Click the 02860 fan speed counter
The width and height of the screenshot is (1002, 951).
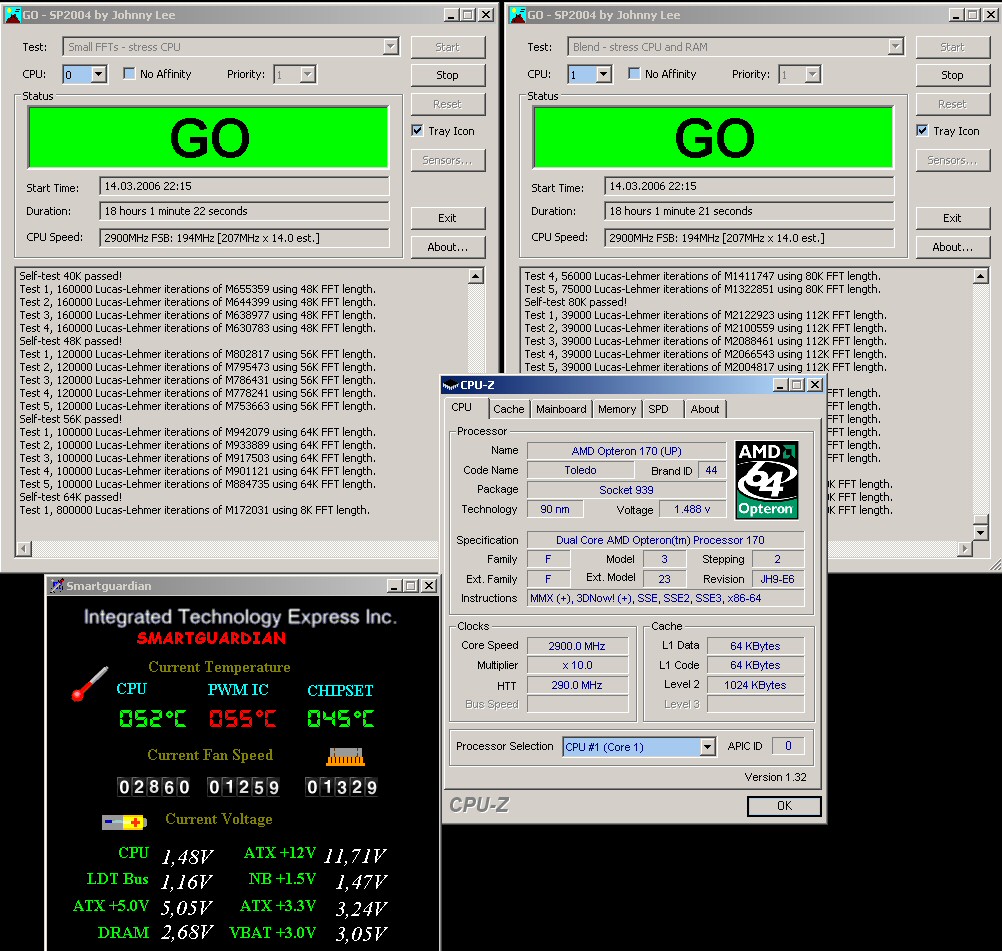(154, 787)
